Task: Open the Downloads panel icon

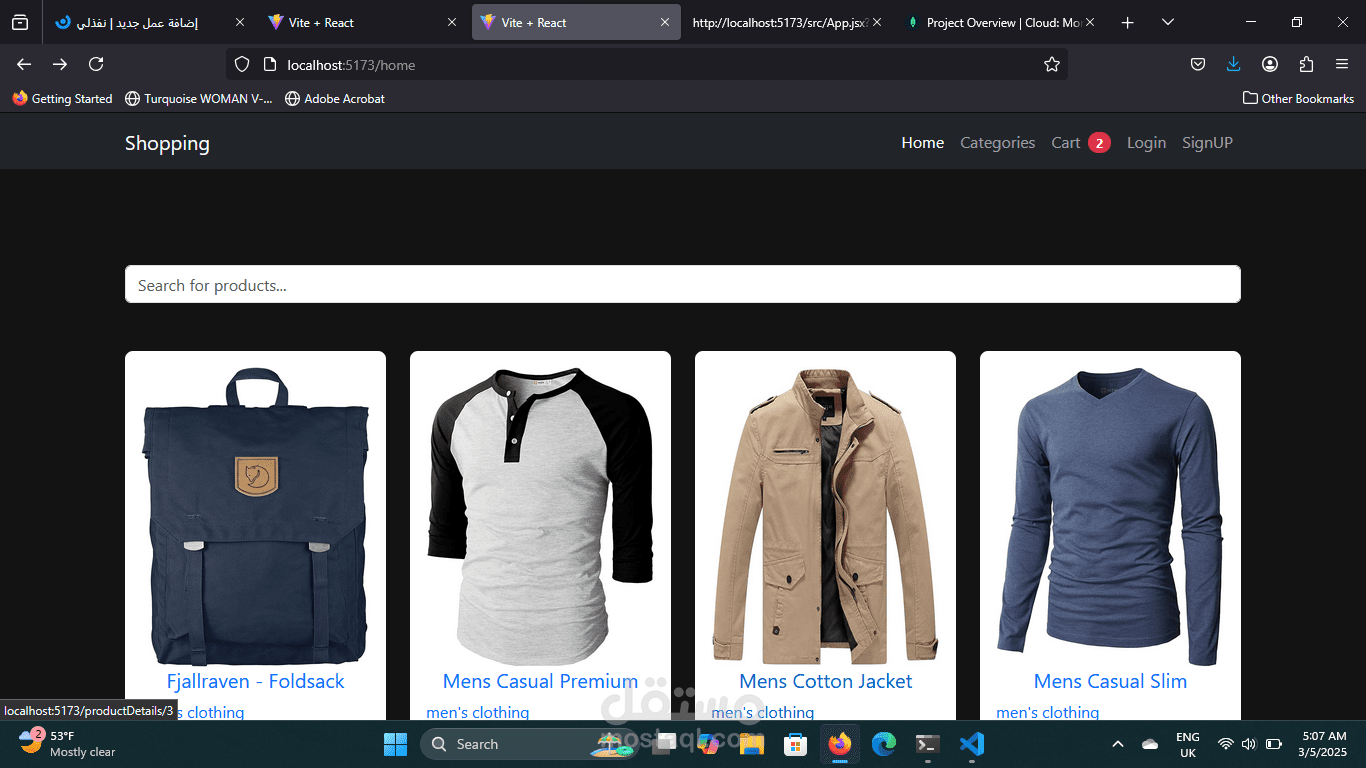Action: click(x=1233, y=63)
